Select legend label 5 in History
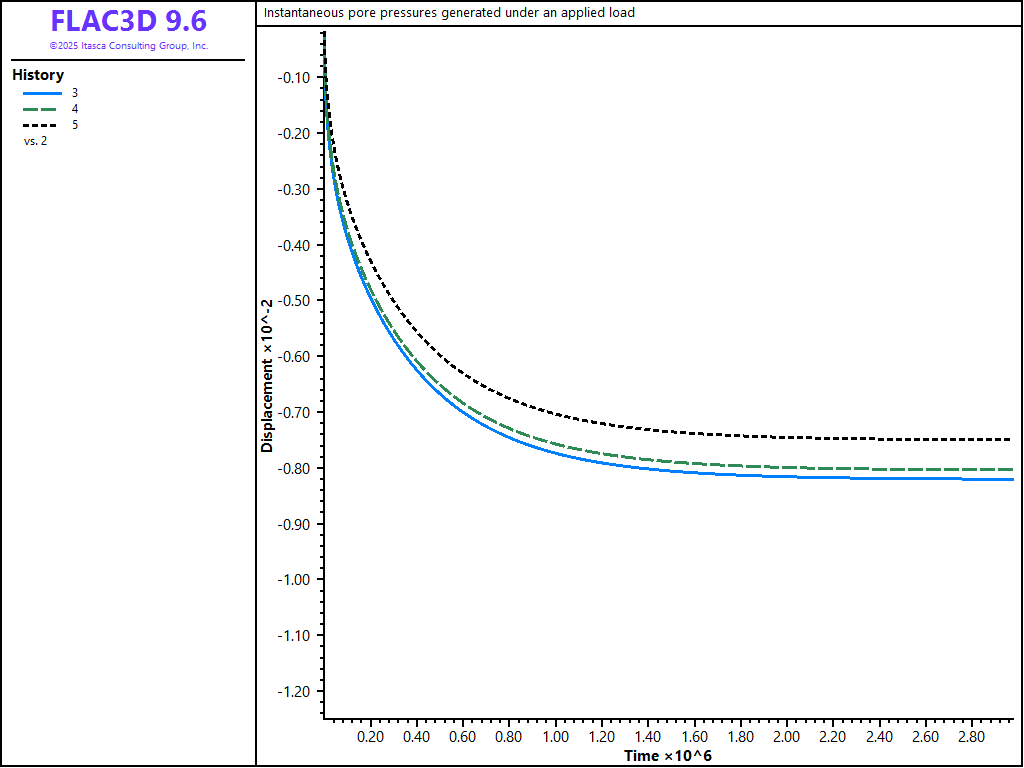The height and width of the screenshot is (768, 1024). pos(75,125)
